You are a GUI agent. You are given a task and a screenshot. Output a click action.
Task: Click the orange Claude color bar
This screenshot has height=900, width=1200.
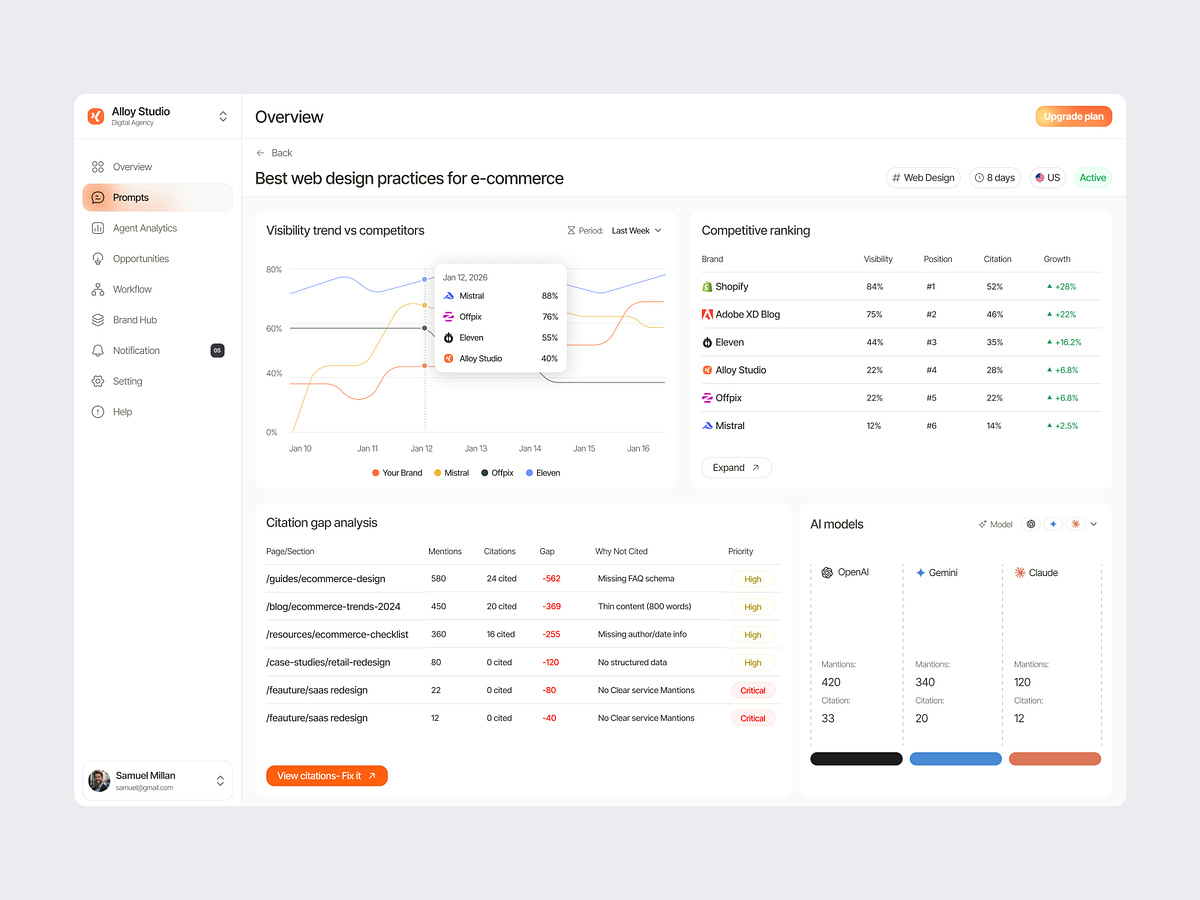(x=1055, y=759)
